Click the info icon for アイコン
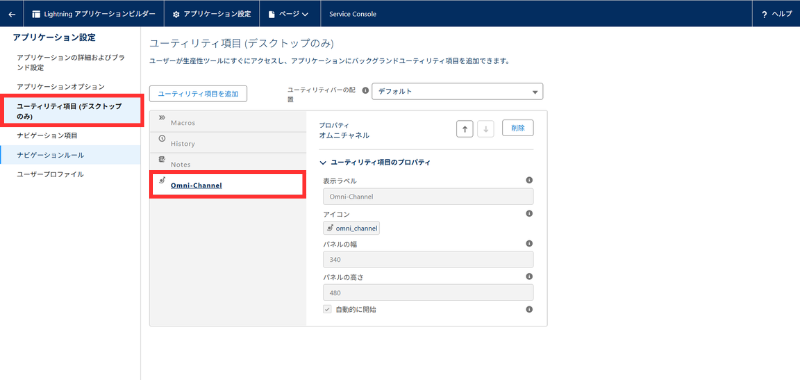 click(529, 214)
